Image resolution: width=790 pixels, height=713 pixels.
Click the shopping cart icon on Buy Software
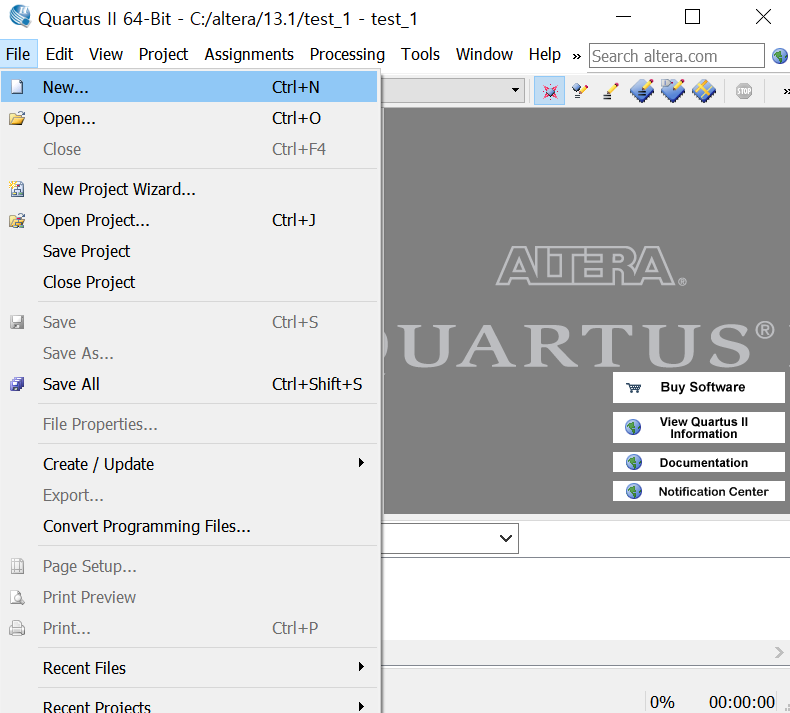(x=633, y=387)
